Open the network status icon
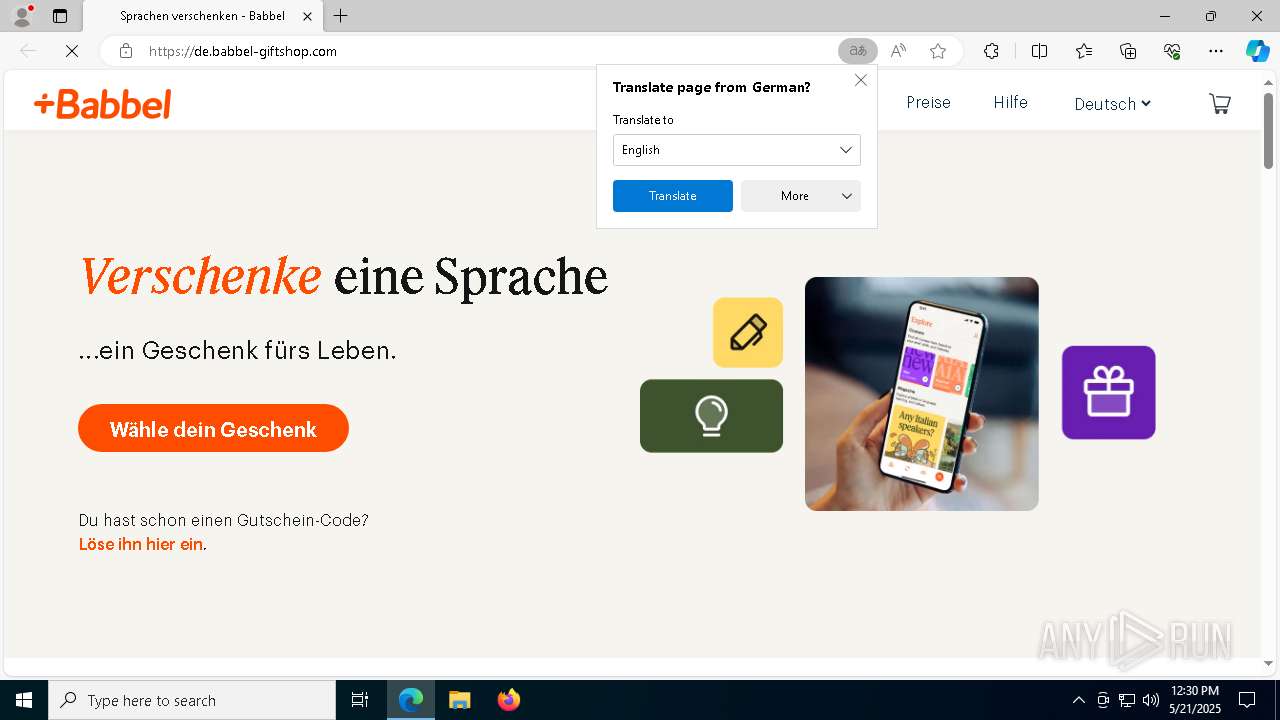The height and width of the screenshot is (720, 1280). 1127,700
